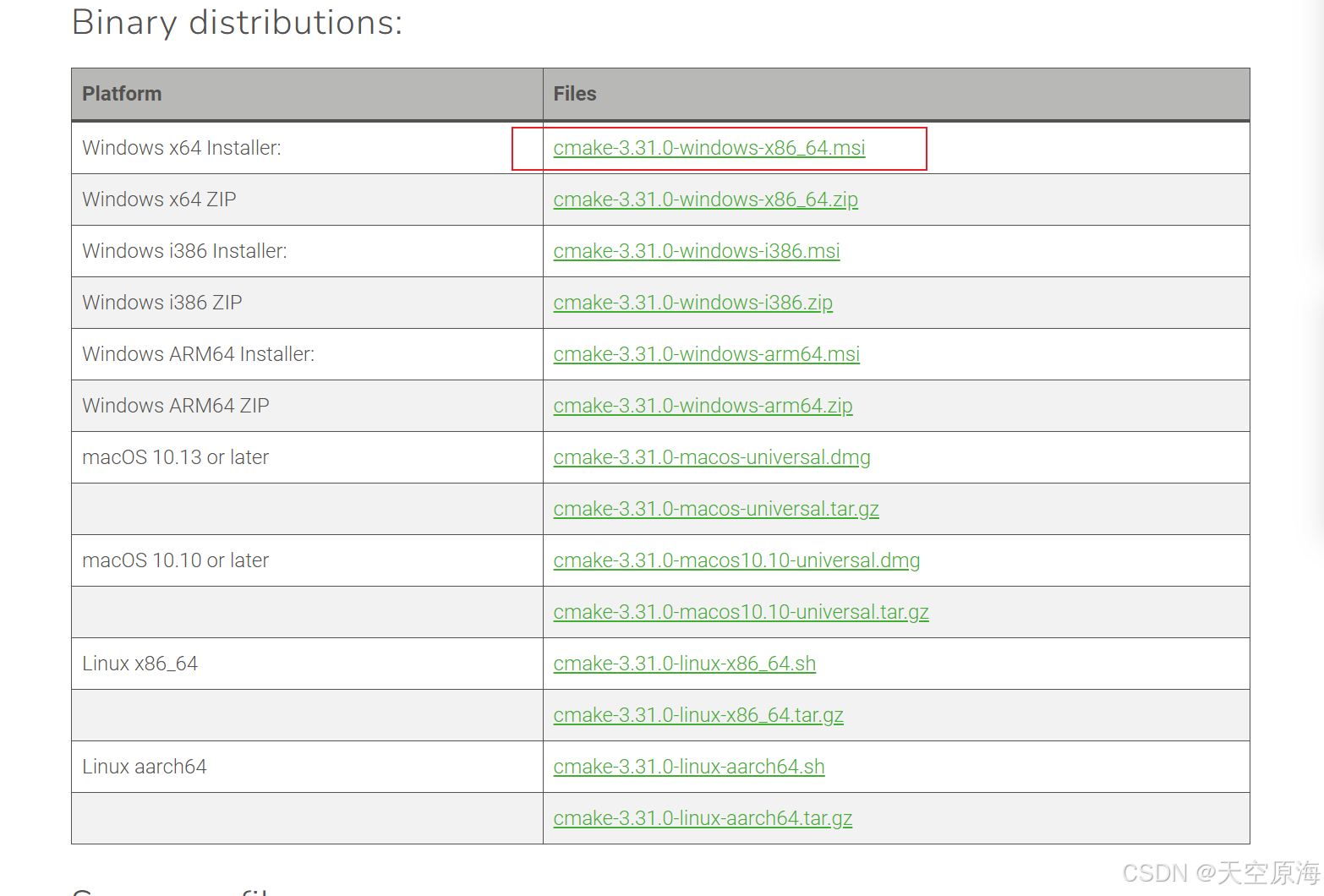Download cmake-3.31.0-linux-x86_64.sh script
The height and width of the screenshot is (896, 1324).
(x=684, y=664)
